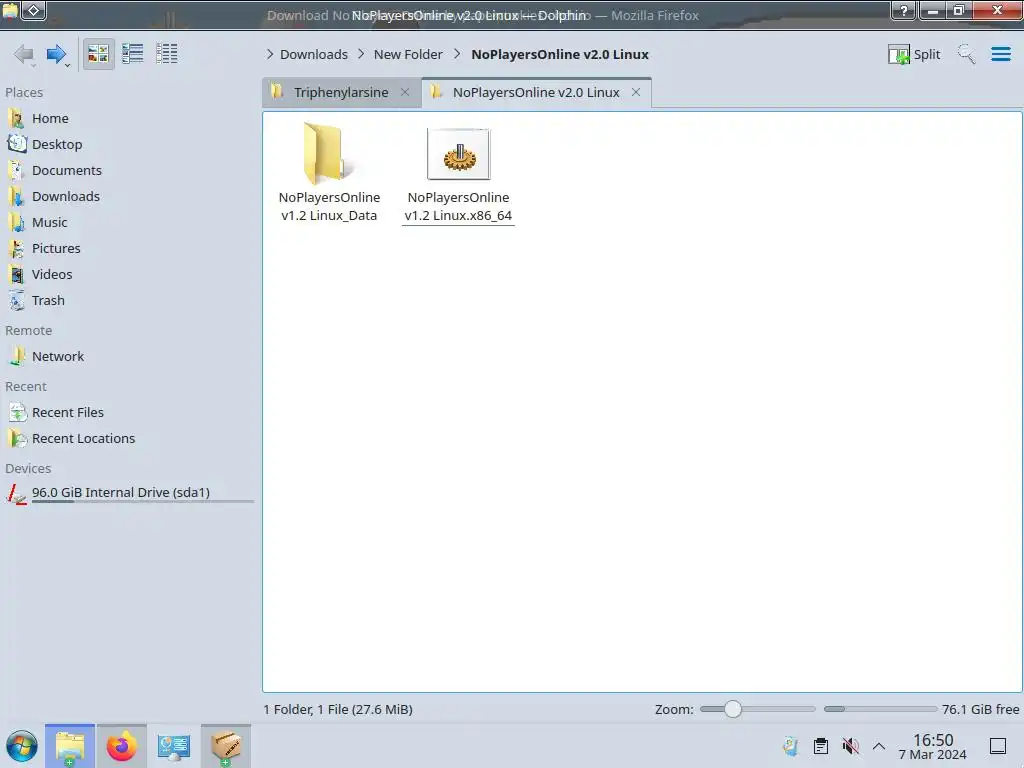
Task: Open the search magnifier tool
Action: (x=966, y=54)
